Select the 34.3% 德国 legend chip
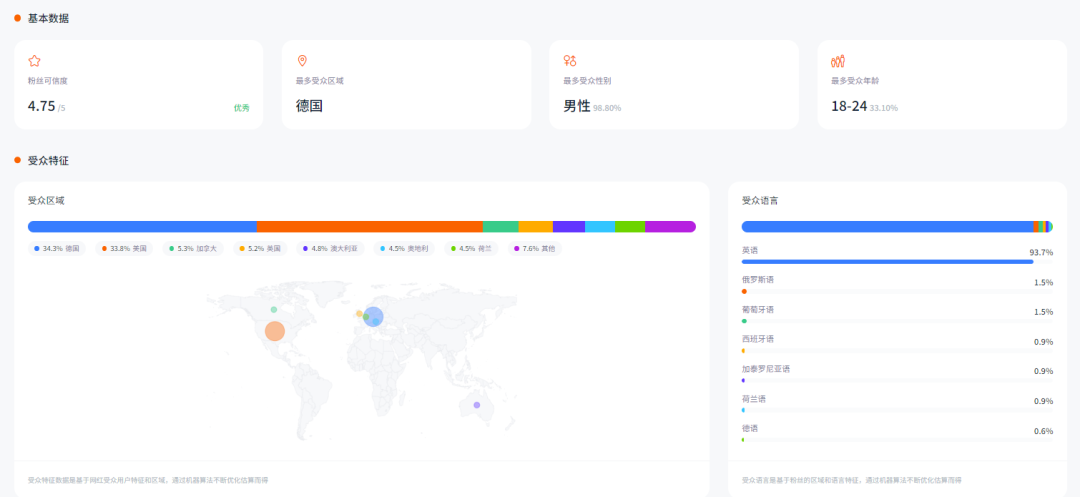The image size is (1080, 497). [56, 248]
